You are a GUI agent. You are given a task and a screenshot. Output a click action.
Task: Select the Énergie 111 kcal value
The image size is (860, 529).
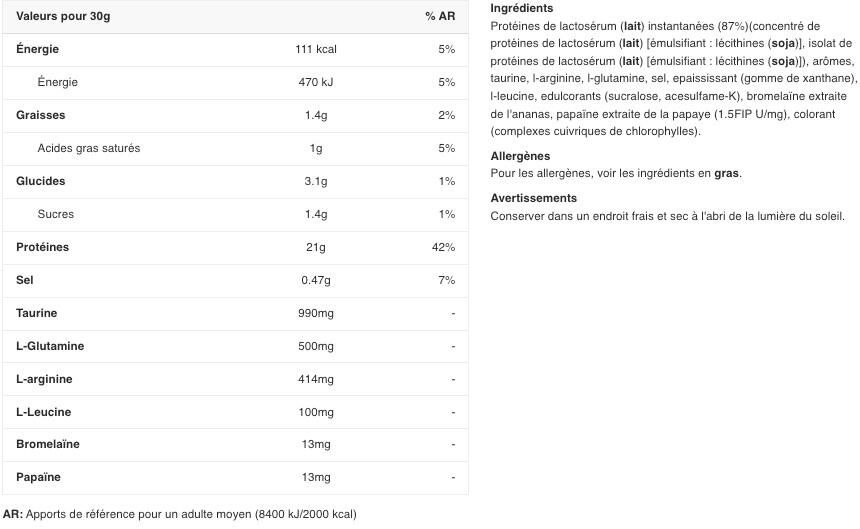(316, 49)
